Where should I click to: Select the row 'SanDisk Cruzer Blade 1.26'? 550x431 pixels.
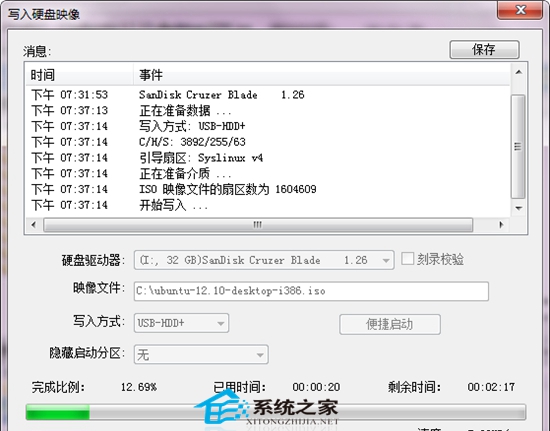tap(268, 95)
